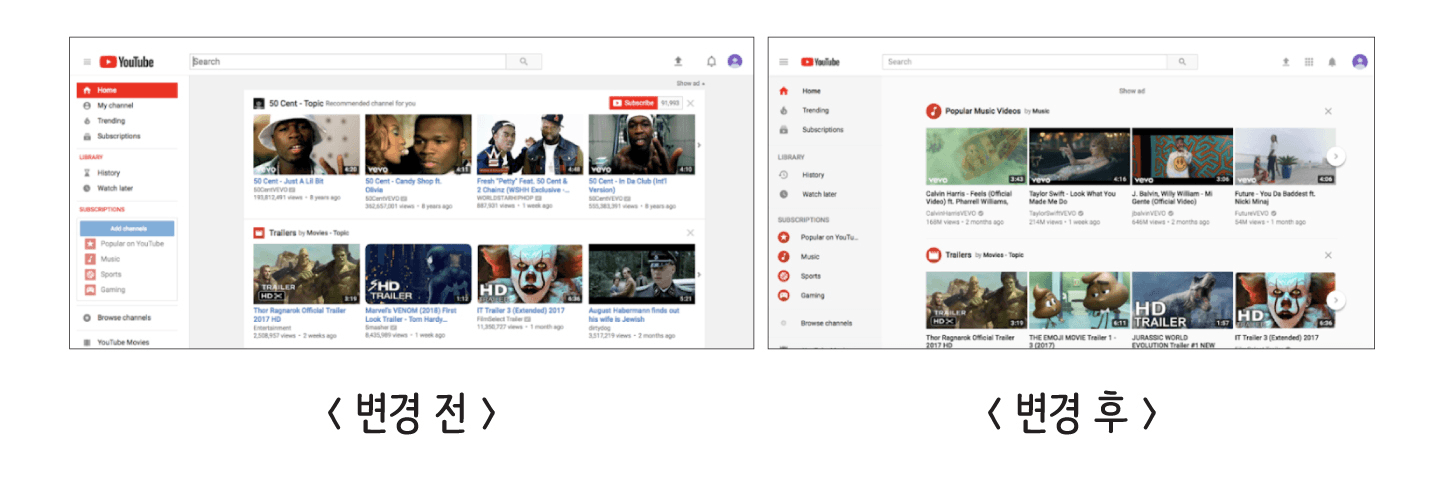Open hamburger menu in the 변경 전 screenshot
1440x478 pixels.
pos(87,62)
